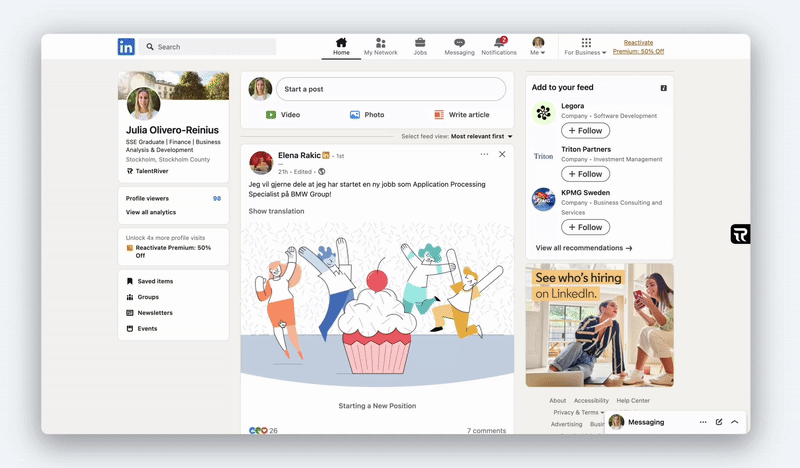Open the Legora company name
Screen dimensions: 800x468
[x=572, y=106]
